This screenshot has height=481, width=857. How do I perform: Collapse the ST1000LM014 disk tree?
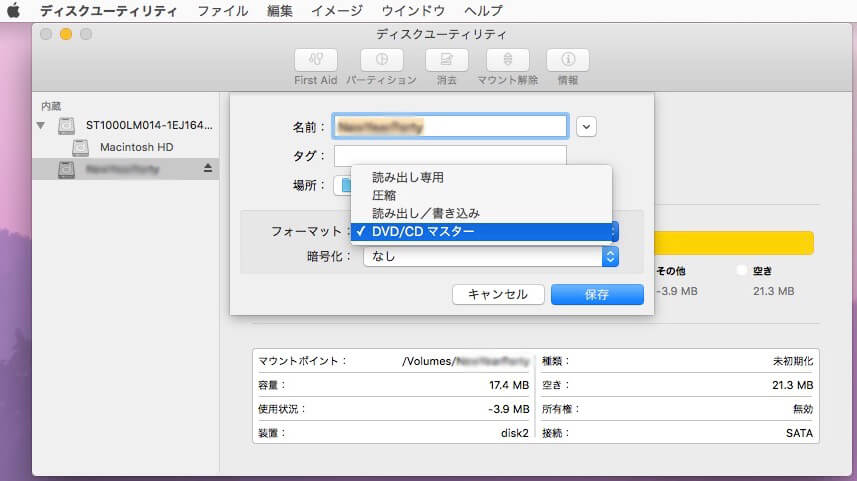[41, 126]
